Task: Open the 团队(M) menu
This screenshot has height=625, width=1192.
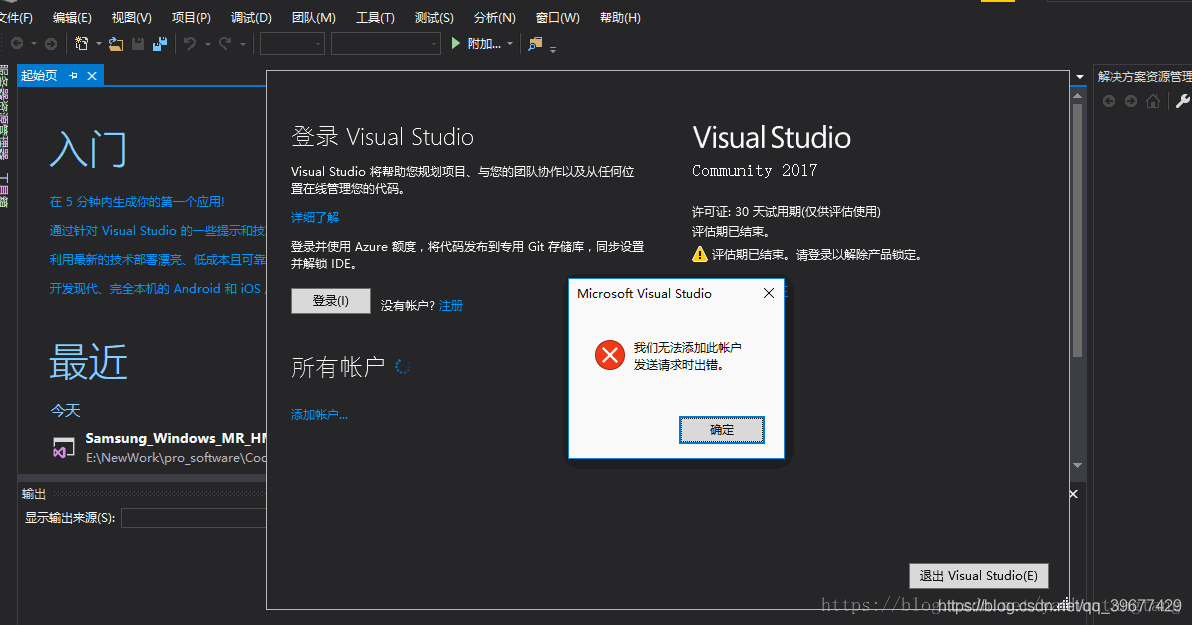Action: point(314,17)
